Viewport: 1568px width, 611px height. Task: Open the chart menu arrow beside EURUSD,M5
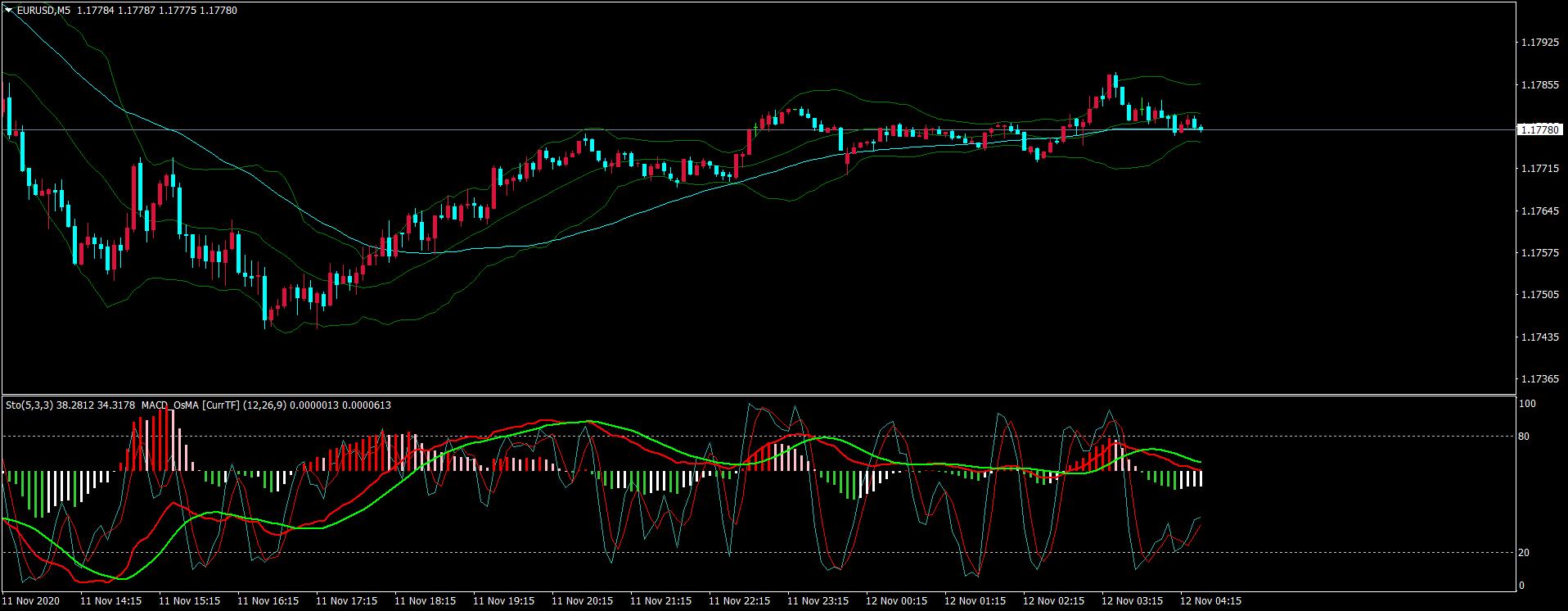[9, 11]
